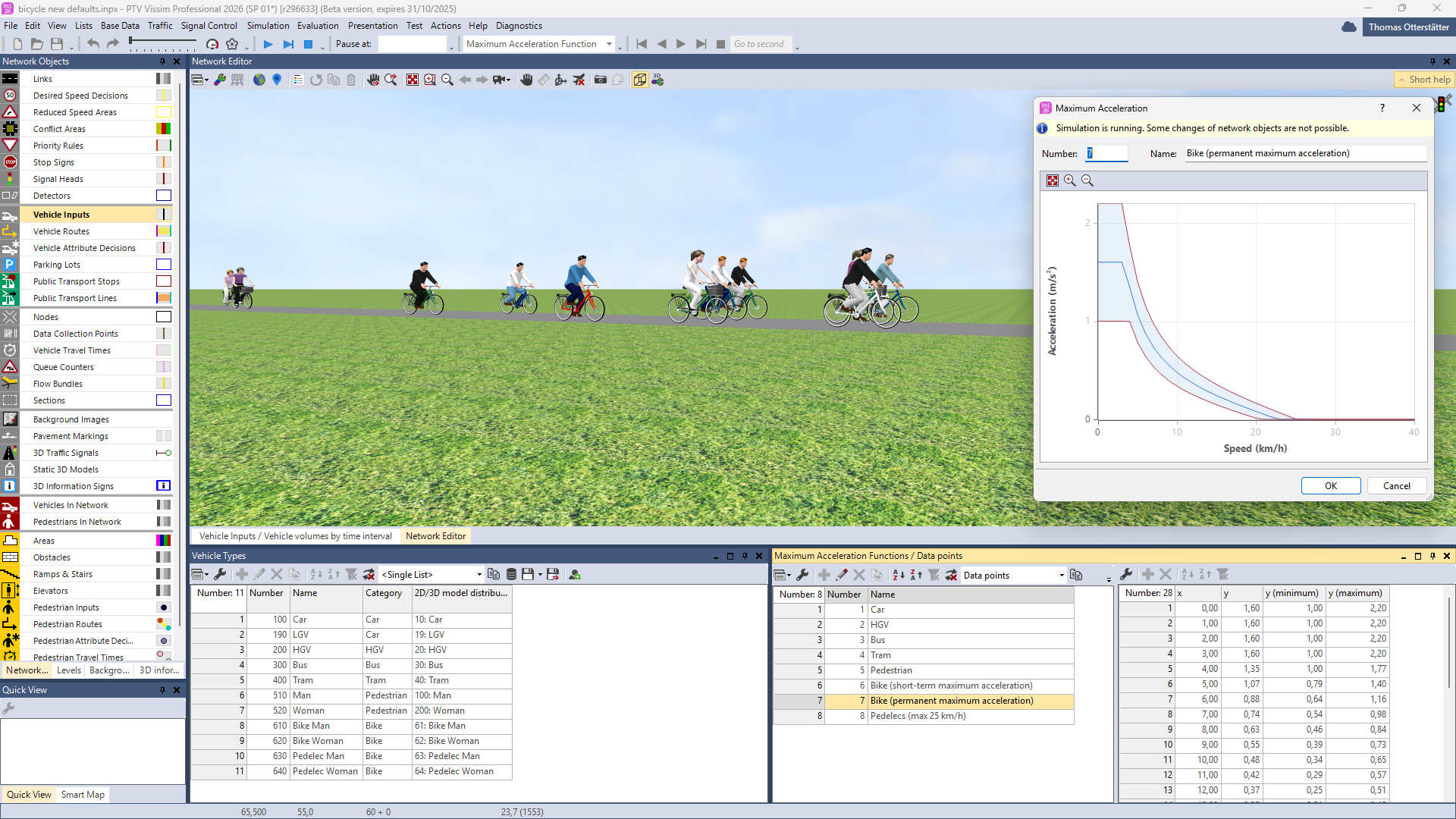This screenshot has height=819, width=1456.
Task: Click the Name field in dialog
Action: (1304, 153)
